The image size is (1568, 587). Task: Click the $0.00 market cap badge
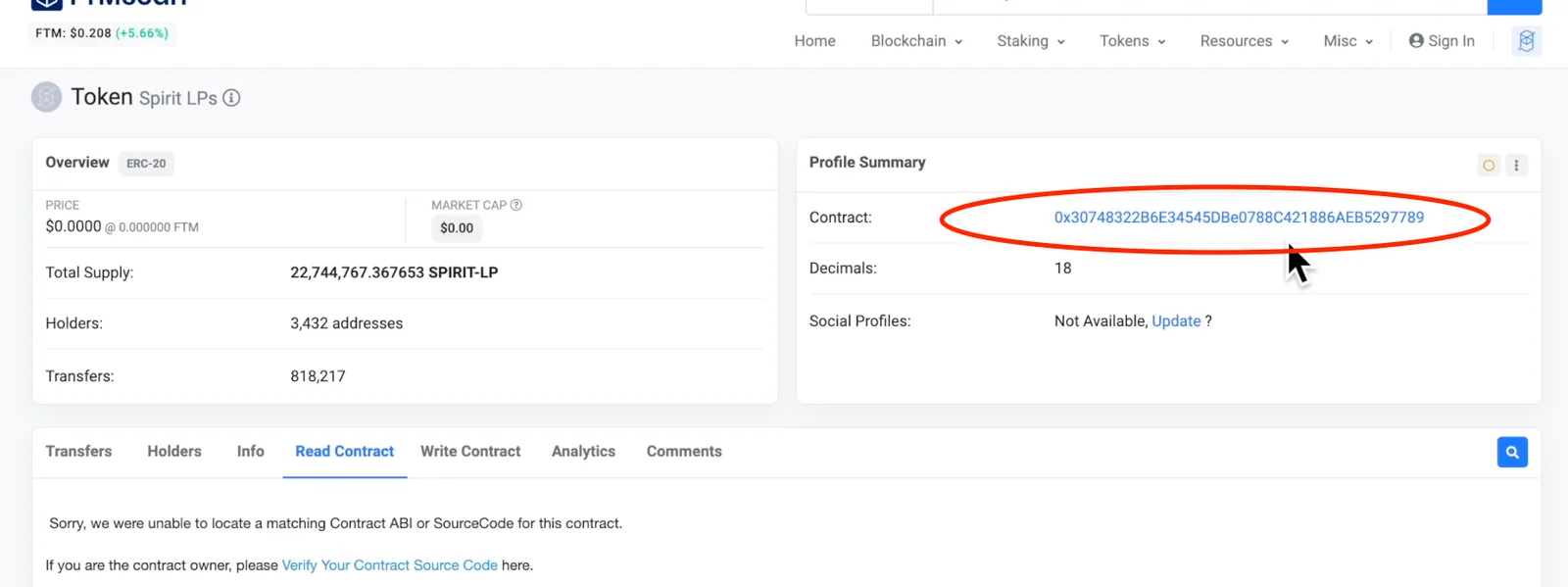tap(457, 228)
